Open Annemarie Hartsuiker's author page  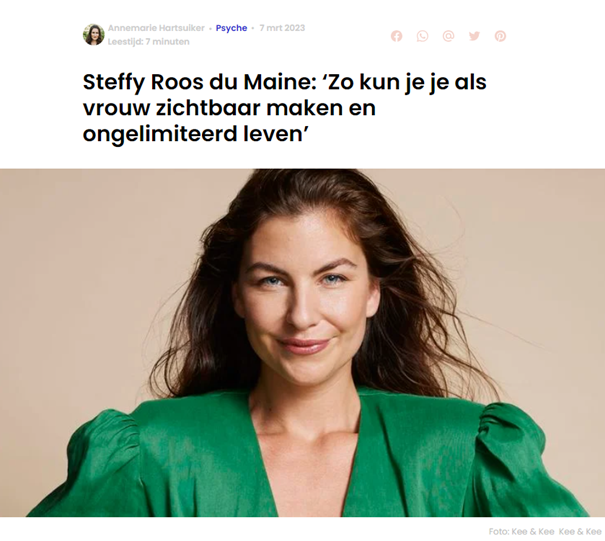(x=156, y=28)
